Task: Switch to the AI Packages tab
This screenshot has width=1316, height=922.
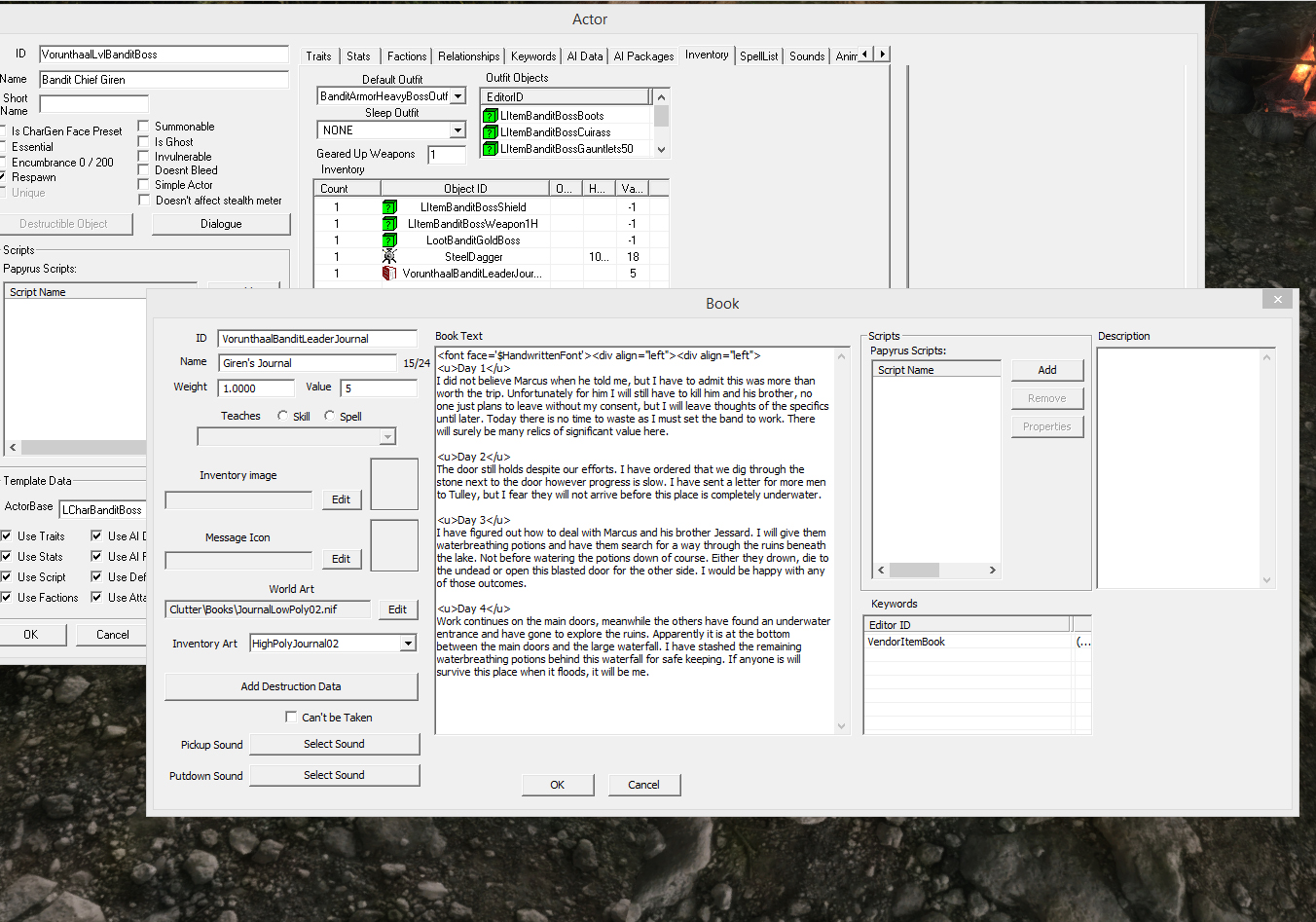Action: click(x=643, y=56)
